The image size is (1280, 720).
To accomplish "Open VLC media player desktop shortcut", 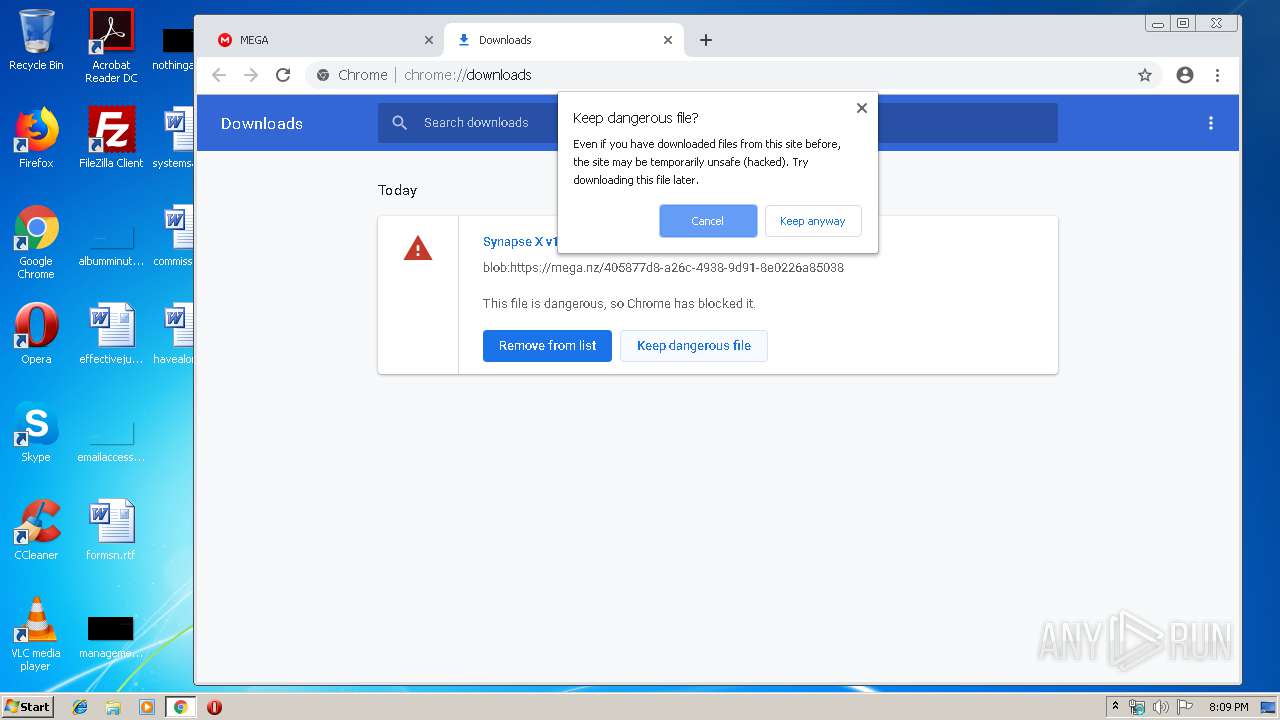I will click(x=36, y=634).
